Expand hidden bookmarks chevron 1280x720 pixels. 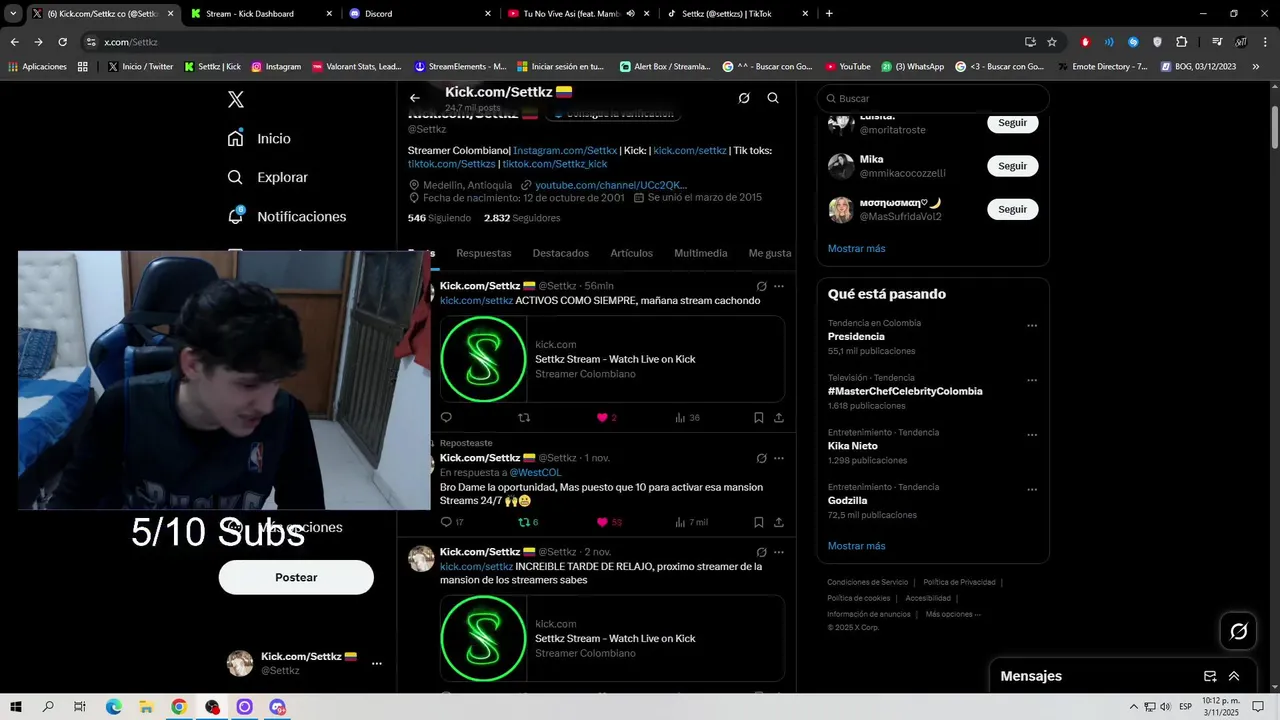[x=1256, y=66]
